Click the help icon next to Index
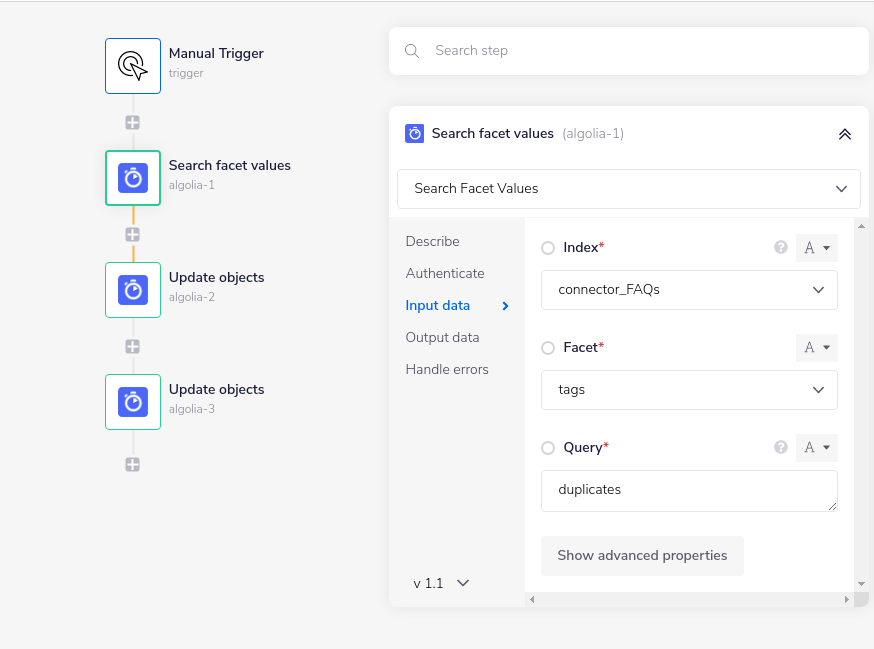The width and height of the screenshot is (874, 649). 781,248
